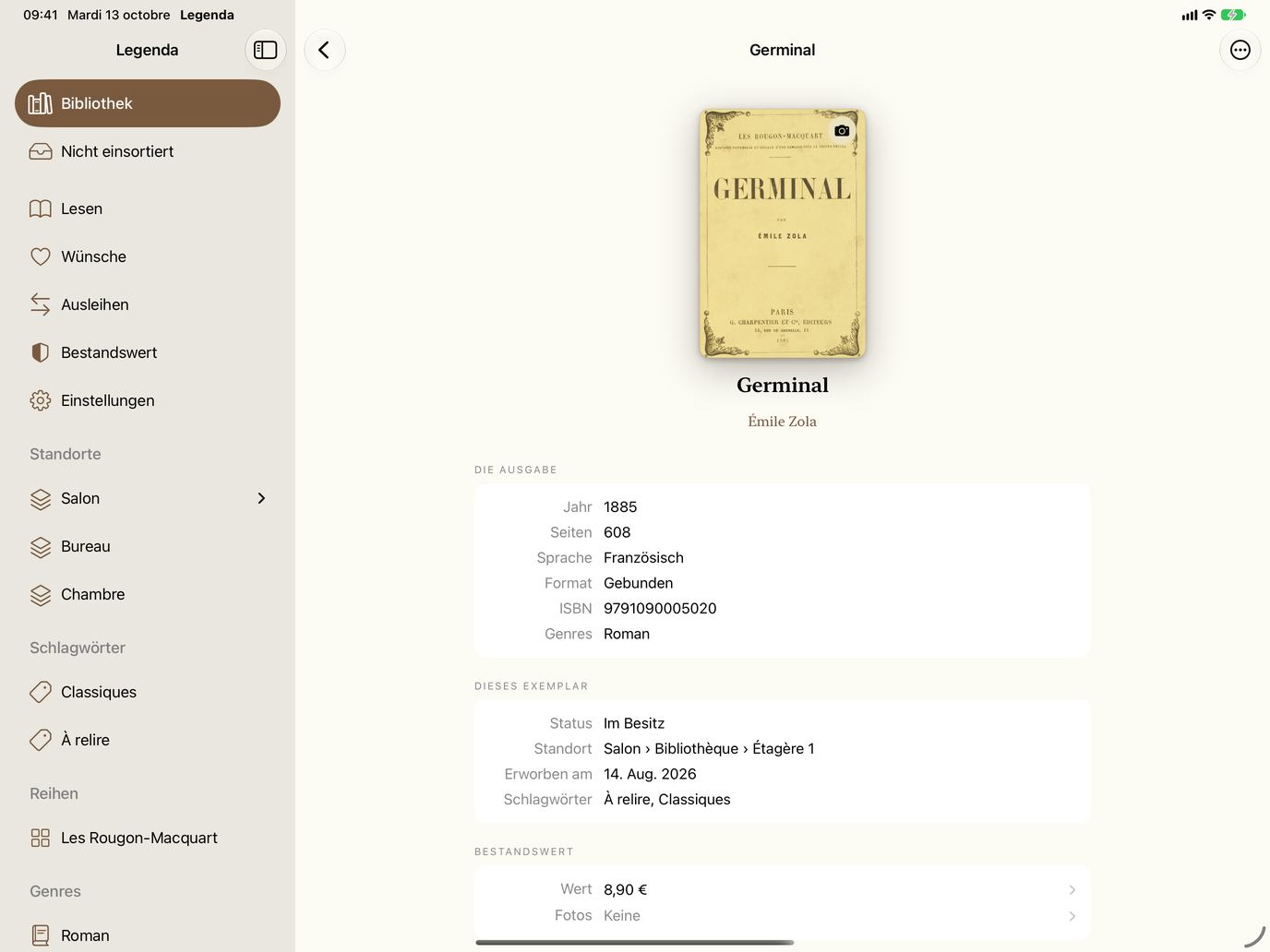1270x952 pixels.
Task: Click the Chambre stack icon
Action: (x=41, y=595)
